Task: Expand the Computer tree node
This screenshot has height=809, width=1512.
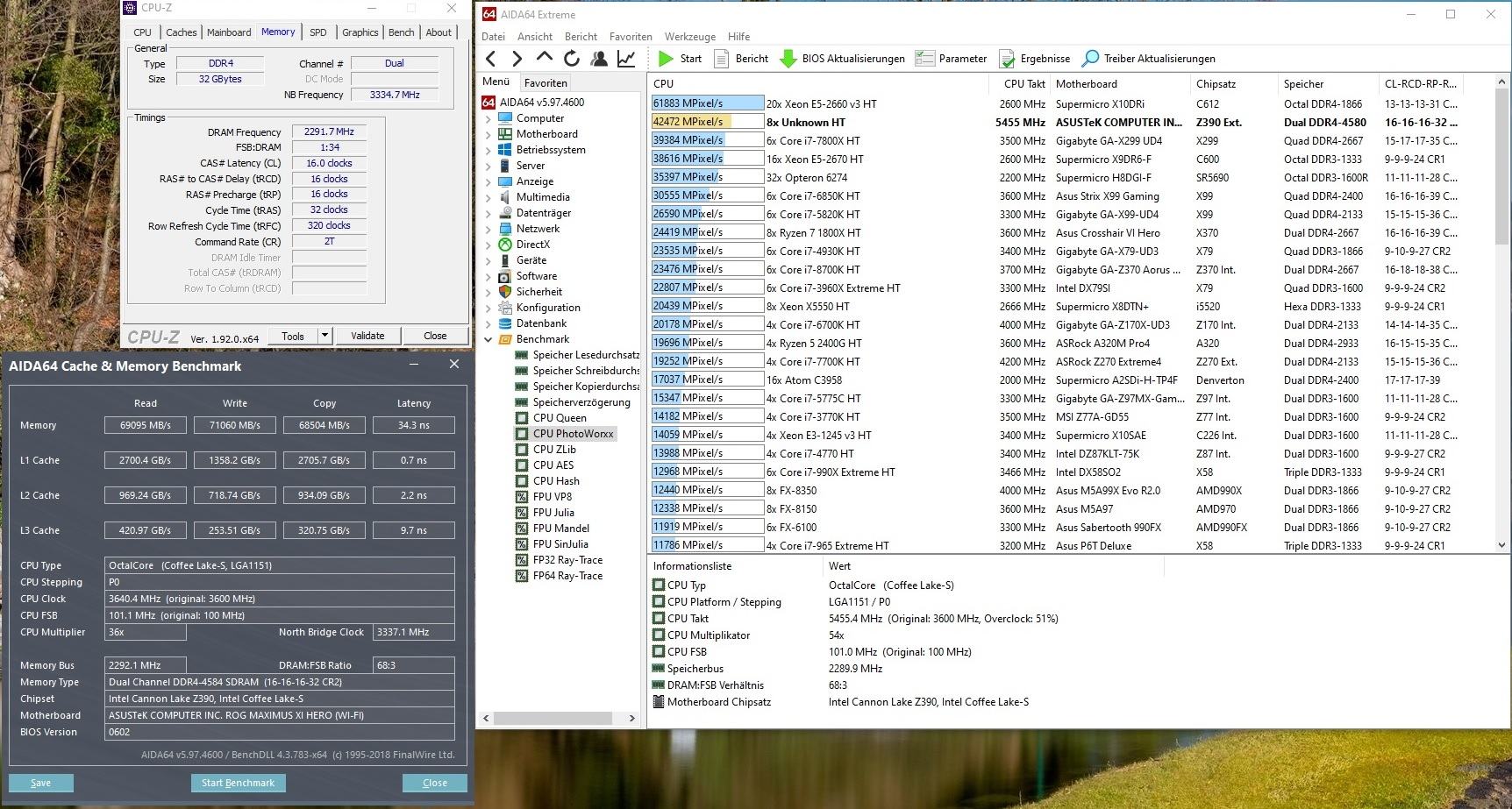Action: pos(489,118)
